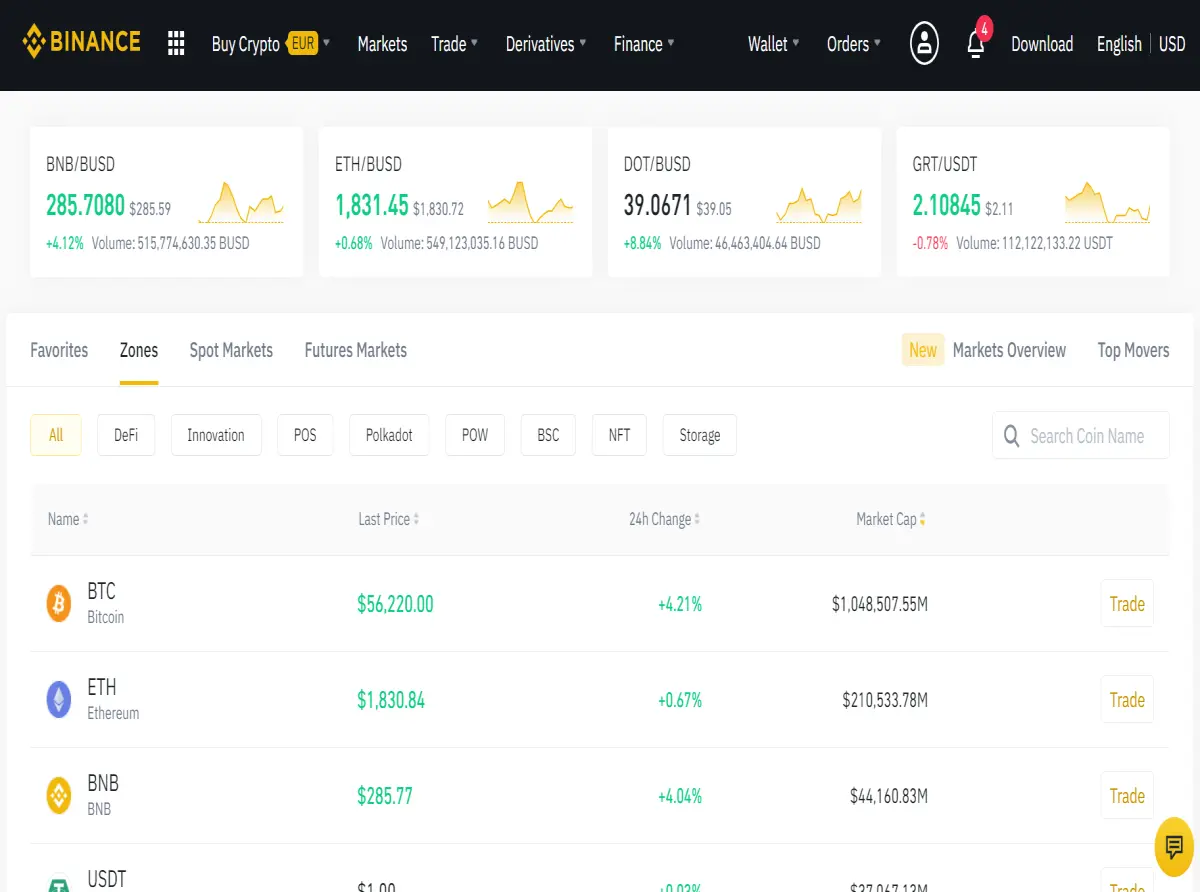Open the chat support floating icon
Screen dimensions: 1200x892
click(x=1174, y=847)
